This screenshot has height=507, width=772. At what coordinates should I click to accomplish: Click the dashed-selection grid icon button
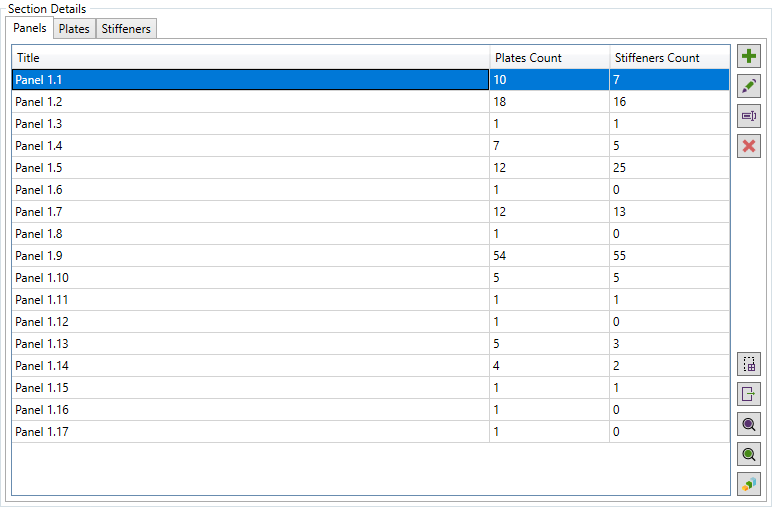(x=748, y=364)
